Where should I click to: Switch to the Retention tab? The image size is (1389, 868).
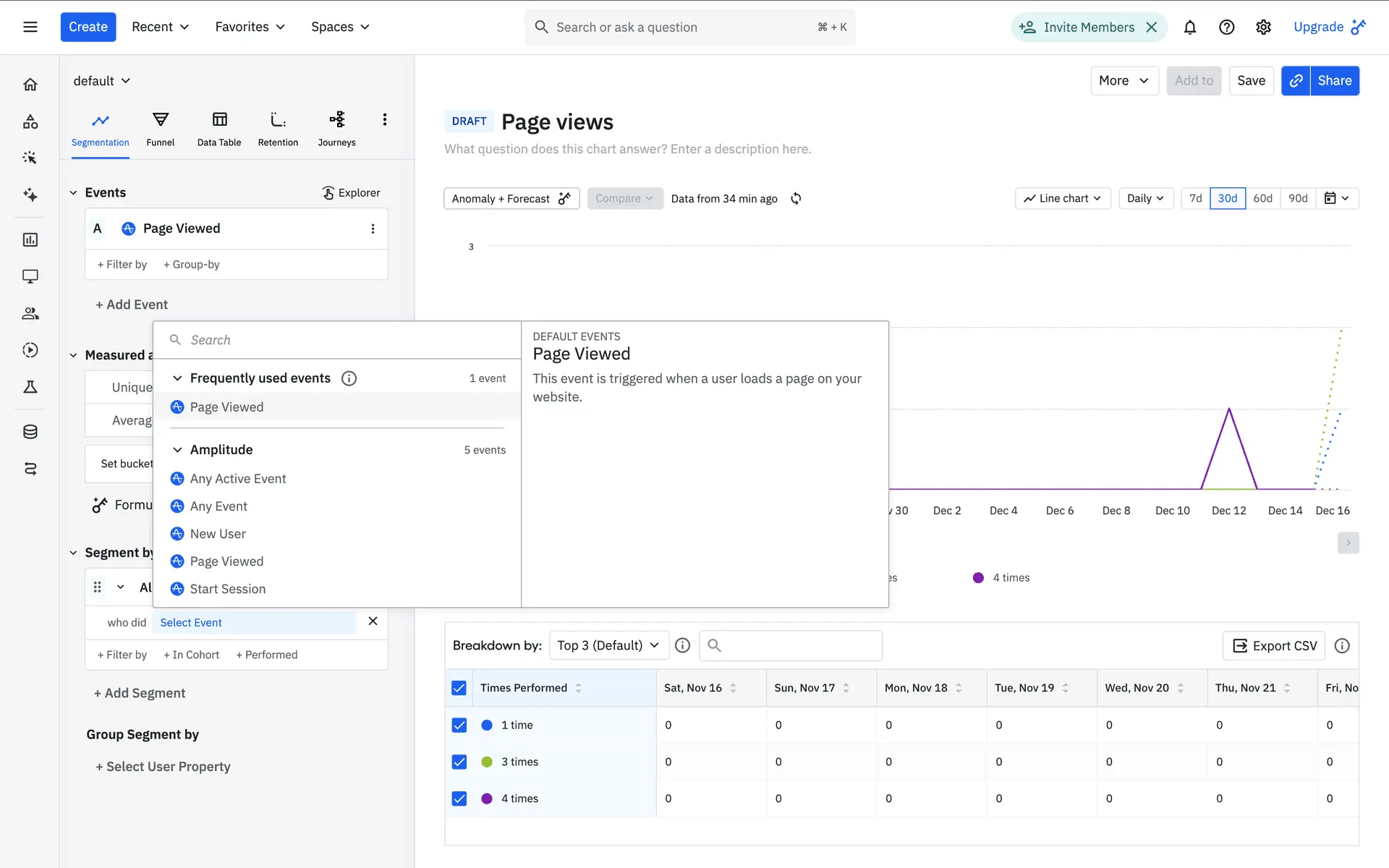278,129
